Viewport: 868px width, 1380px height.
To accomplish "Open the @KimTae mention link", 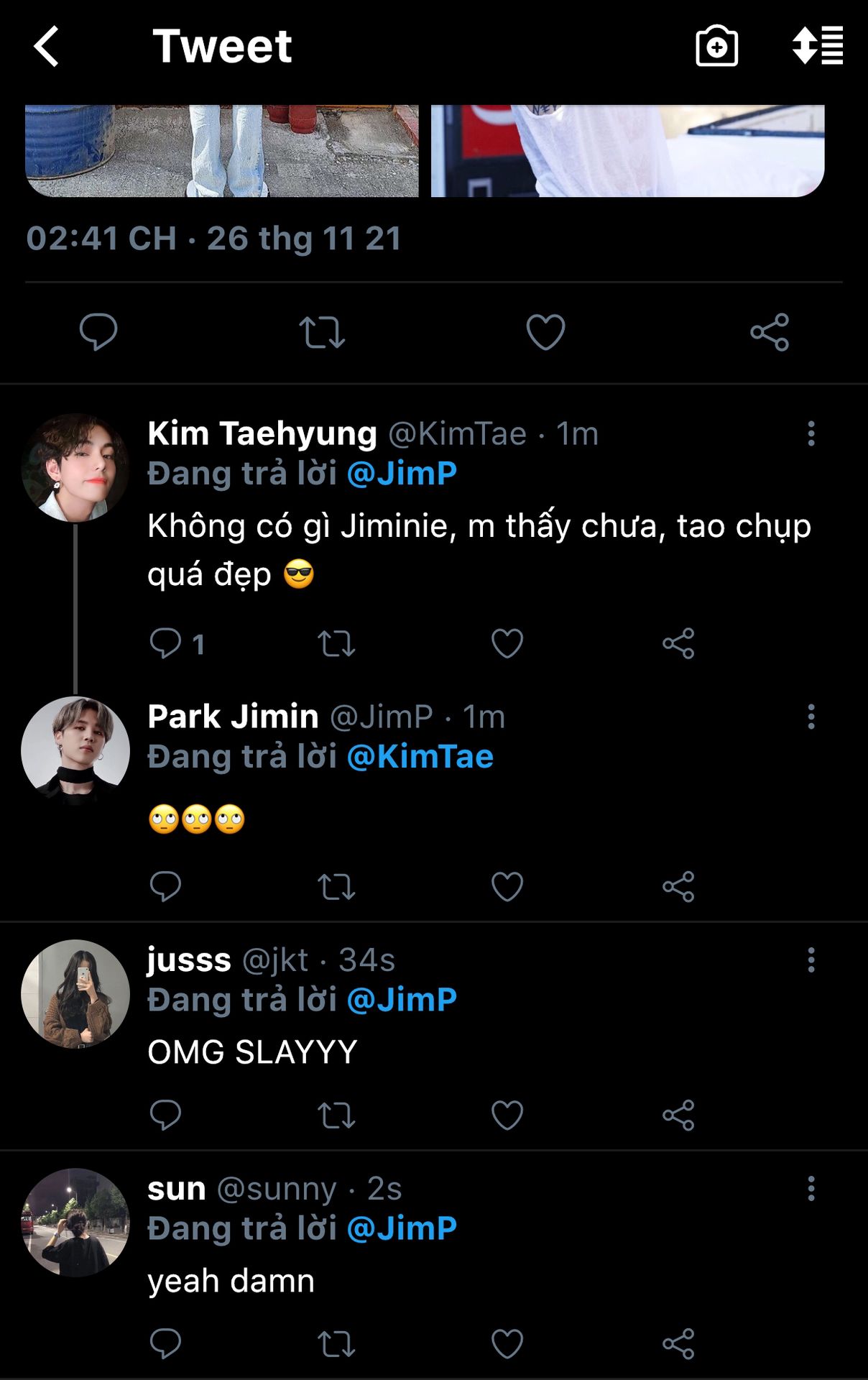I will 420,757.
